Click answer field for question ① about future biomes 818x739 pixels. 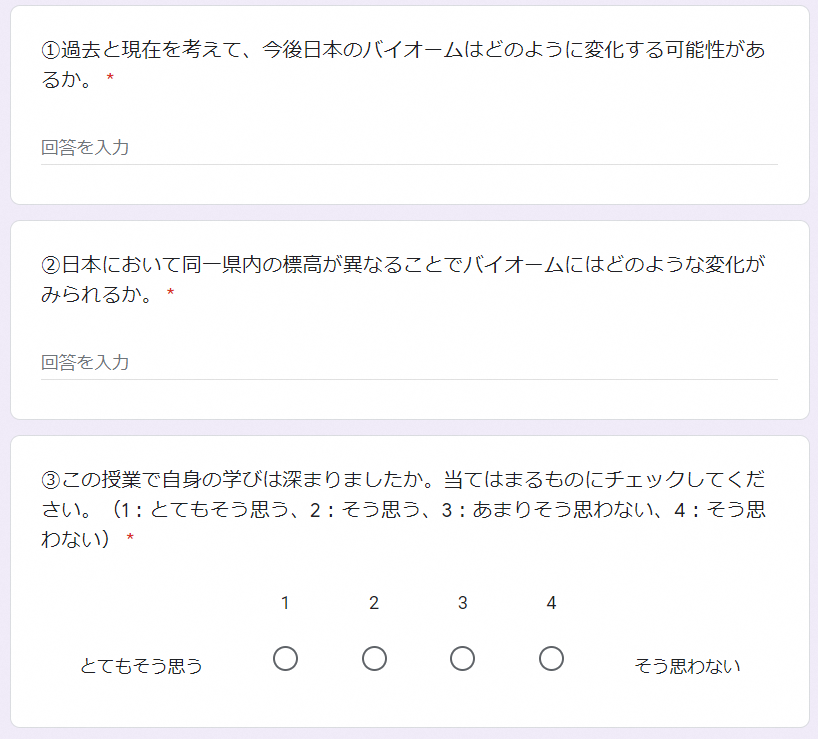coord(409,148)
